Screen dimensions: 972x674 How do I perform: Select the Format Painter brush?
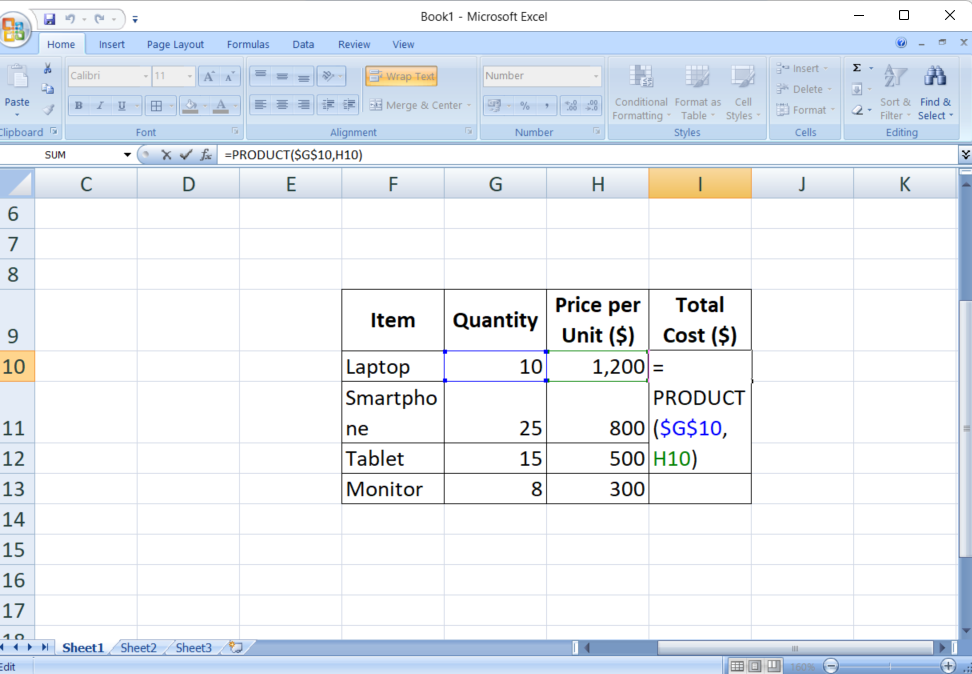click(x=47, y=110)
